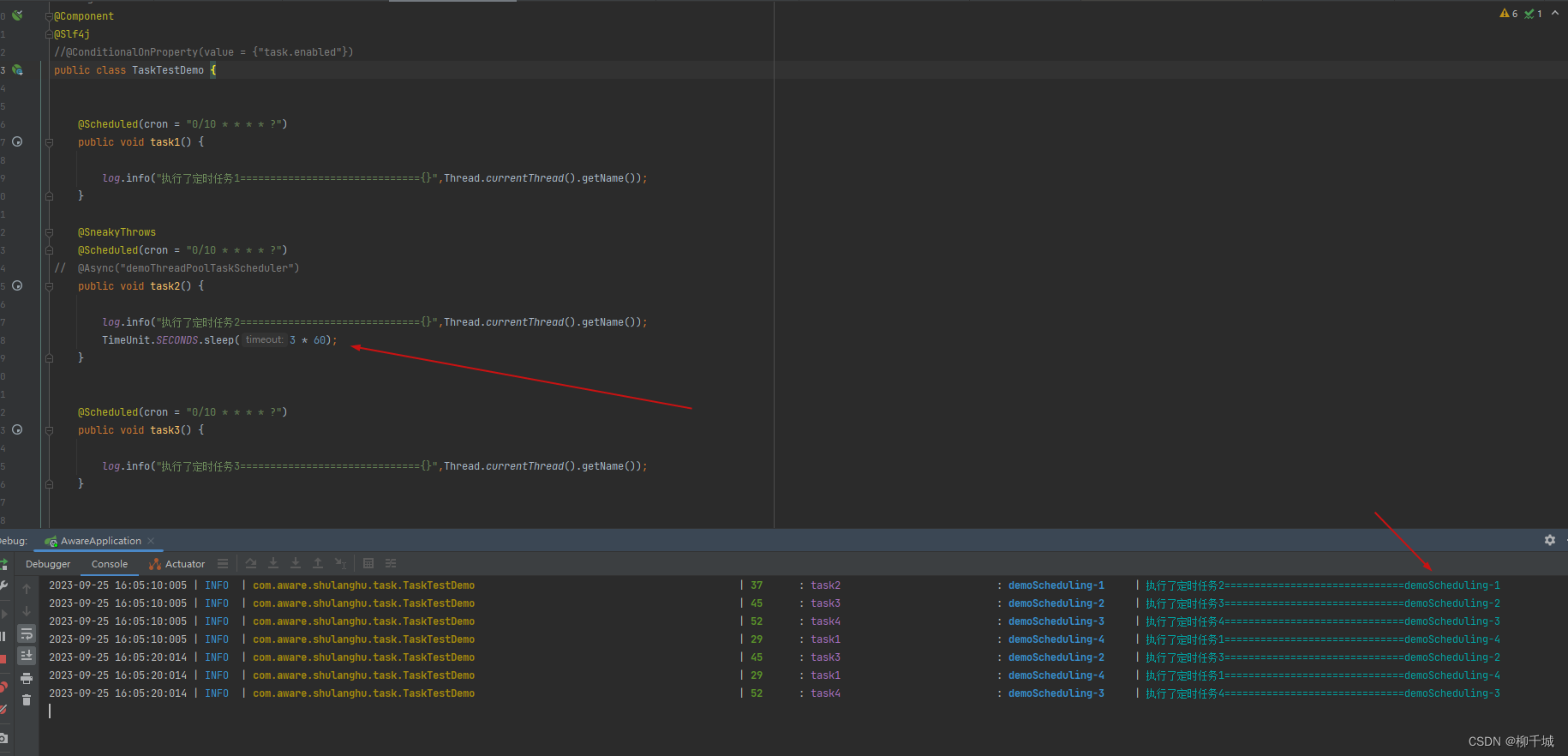Click the Force Step Into debugger icon
Image resolution: width=1568 pixels, height=756 pixels.
click(296, 563)
